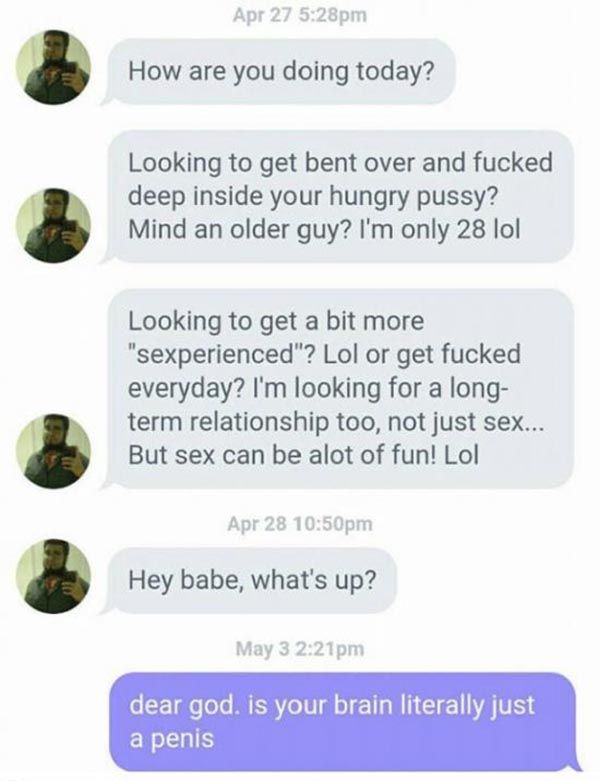Screen dimensions: 600x781
Task: Click the avatar beside "Hey babe, what's up?"
Action: [x=53, y=576]
